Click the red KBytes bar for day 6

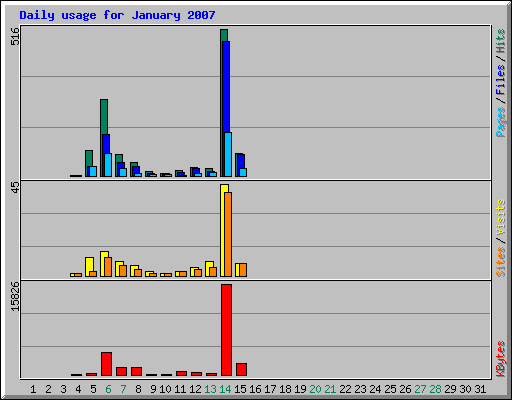106,364
